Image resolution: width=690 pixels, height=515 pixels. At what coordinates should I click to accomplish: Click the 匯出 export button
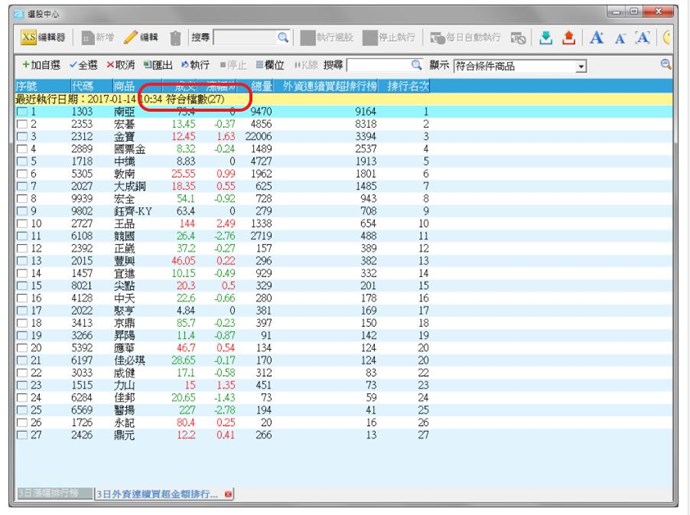(160, 65)
